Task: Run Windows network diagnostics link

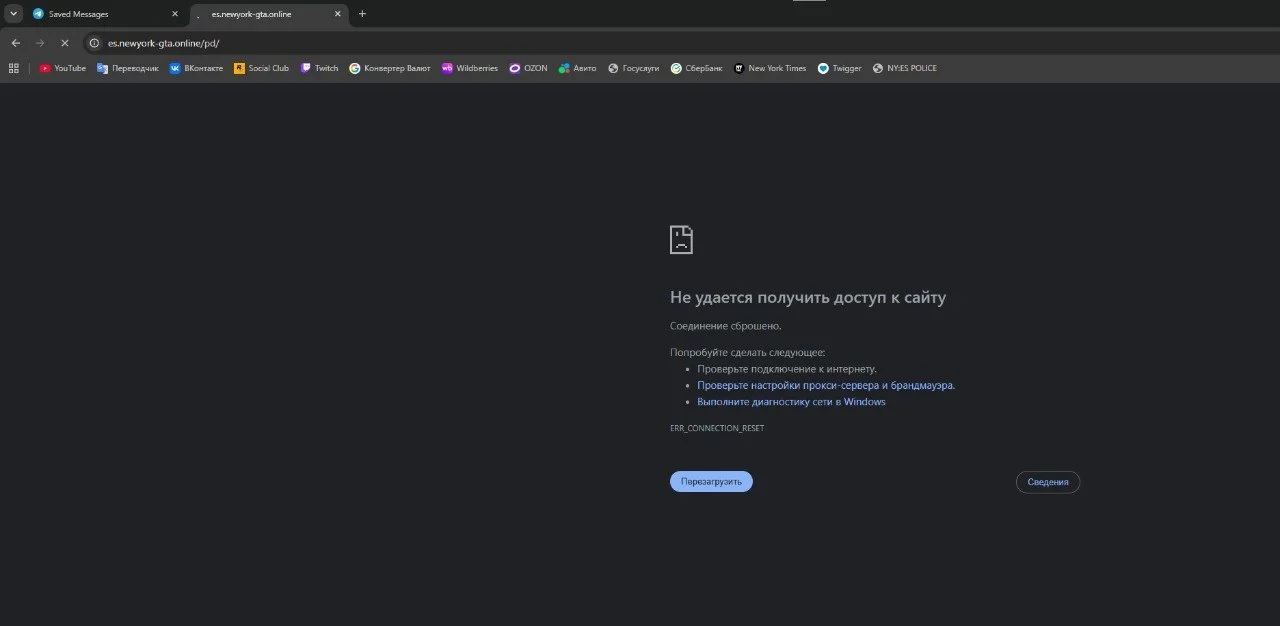Action: click(x=791, y=402)
